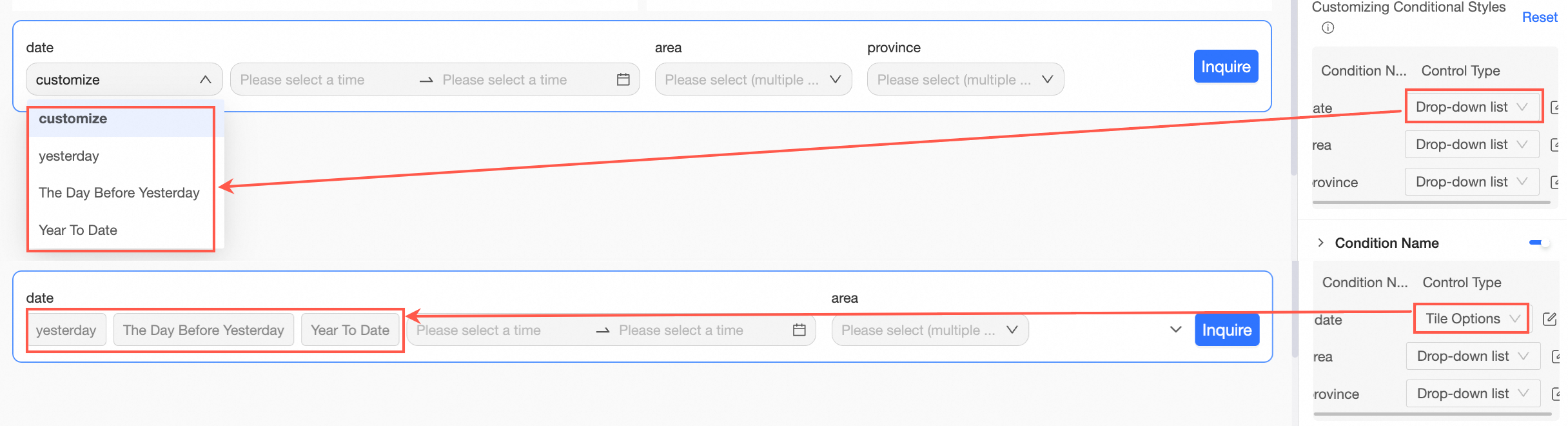The width and height of the screenshot is (1568, 426).
Task: Open the top province multi-select dropdown
Action: (965, 79)
